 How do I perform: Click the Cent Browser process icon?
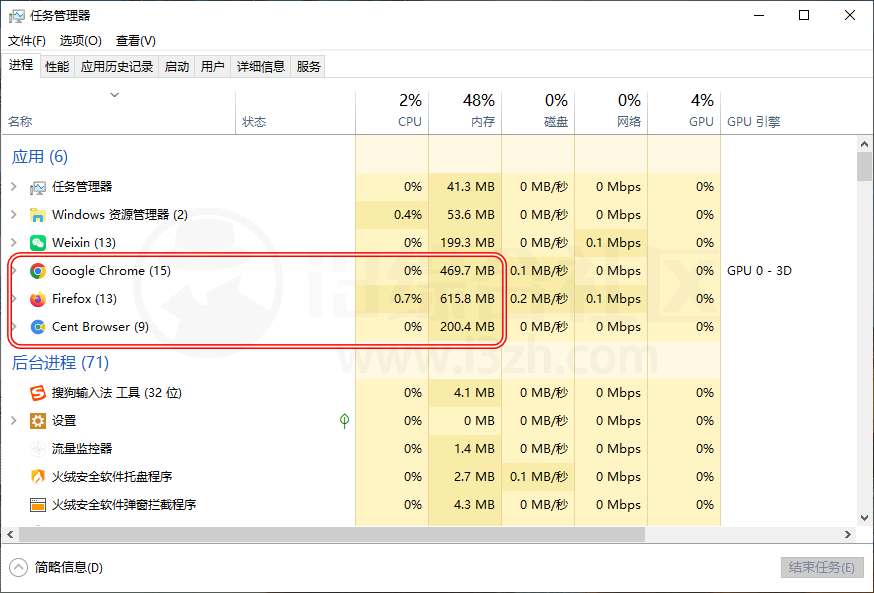click(38, 327)
